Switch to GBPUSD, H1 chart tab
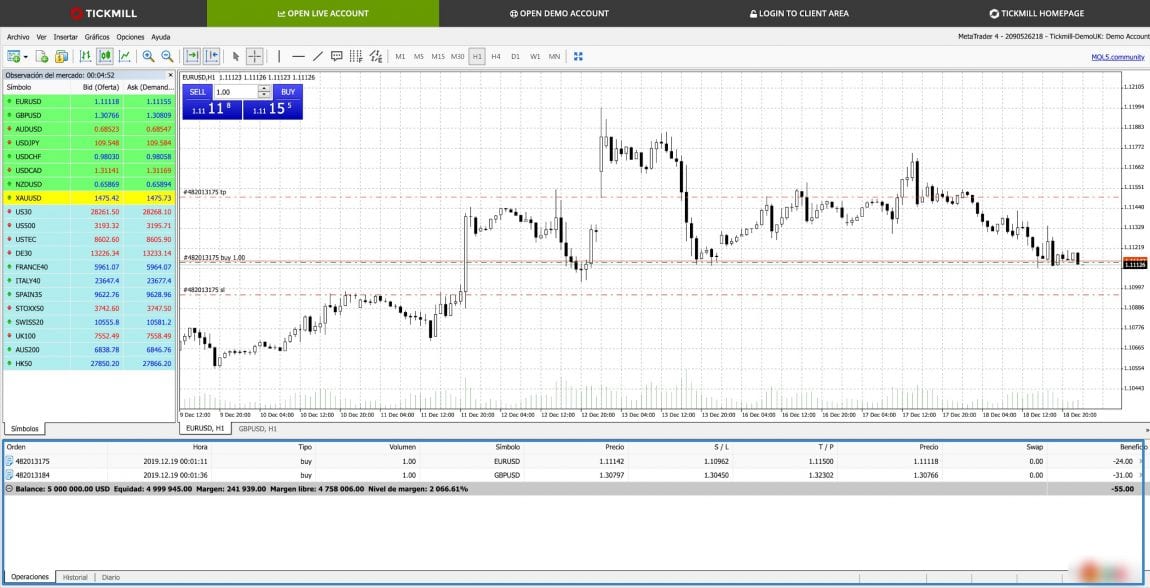This screenshot has height=588, width=1150. [x=258, y=428]
